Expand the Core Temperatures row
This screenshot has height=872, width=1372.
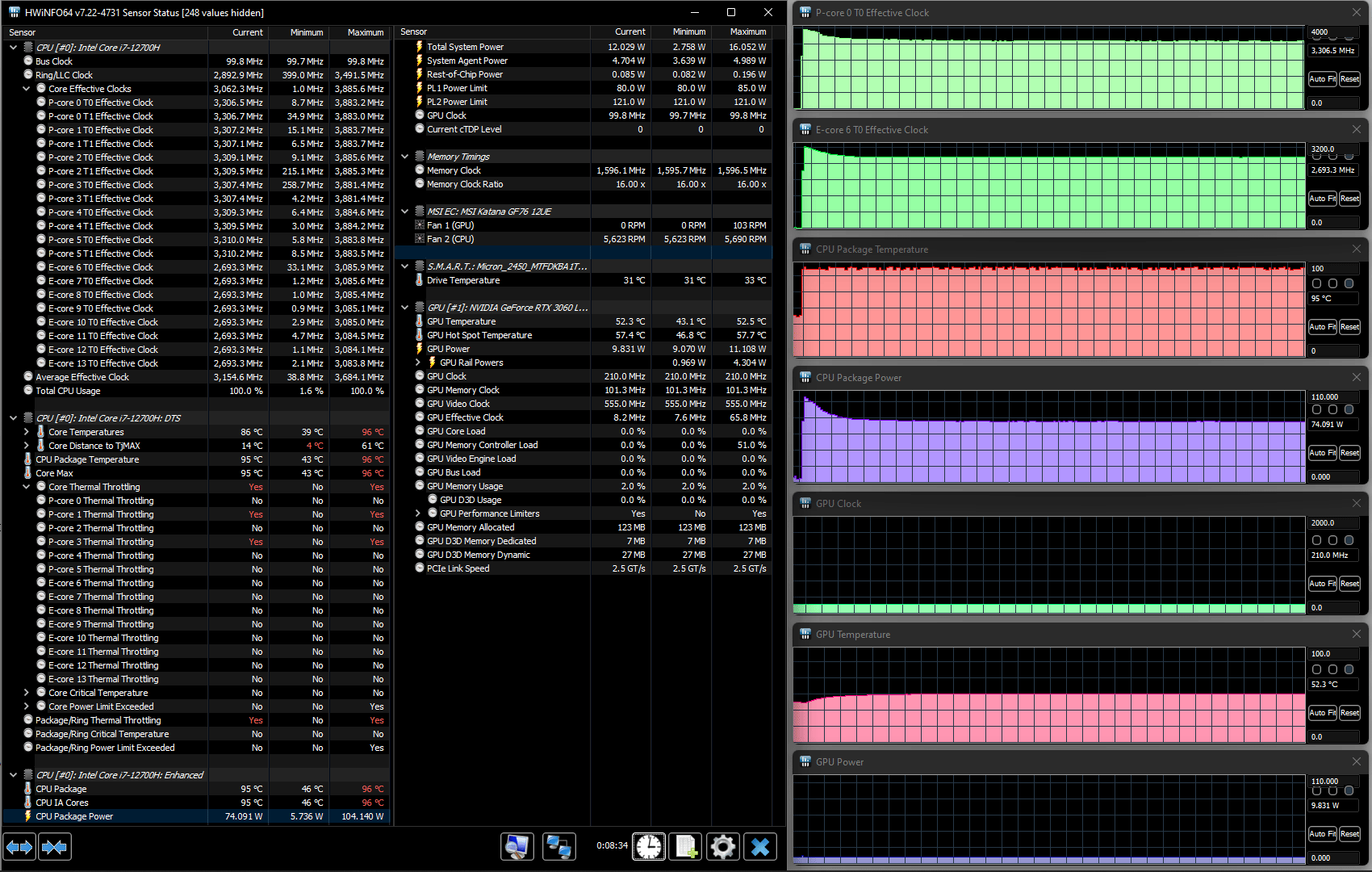[x=26, y=432]
